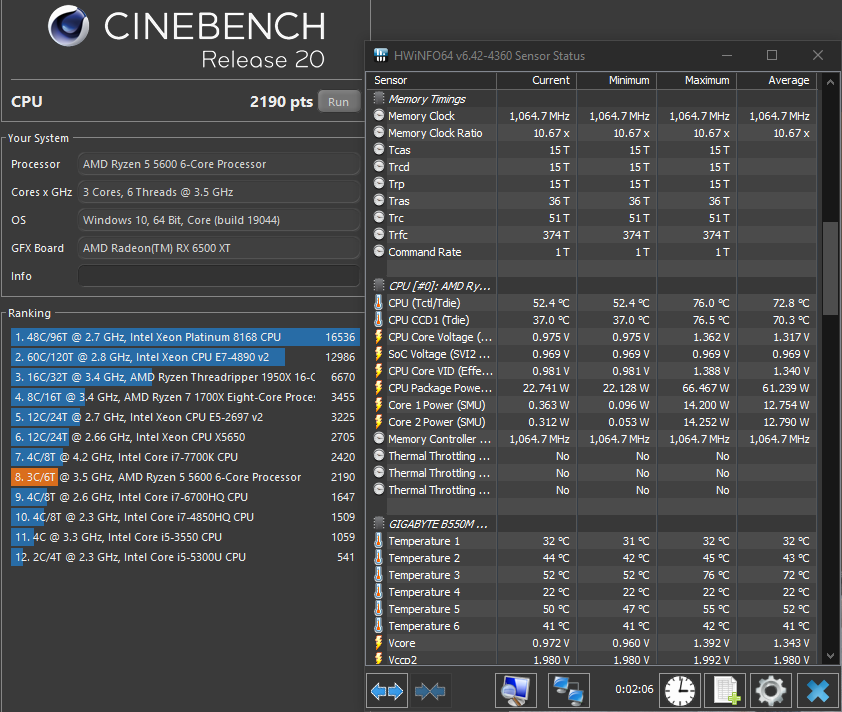Click the HWiNFO64 title bar app icon
The height and width of the screenshot is (712, 842).
pos(381,55)
